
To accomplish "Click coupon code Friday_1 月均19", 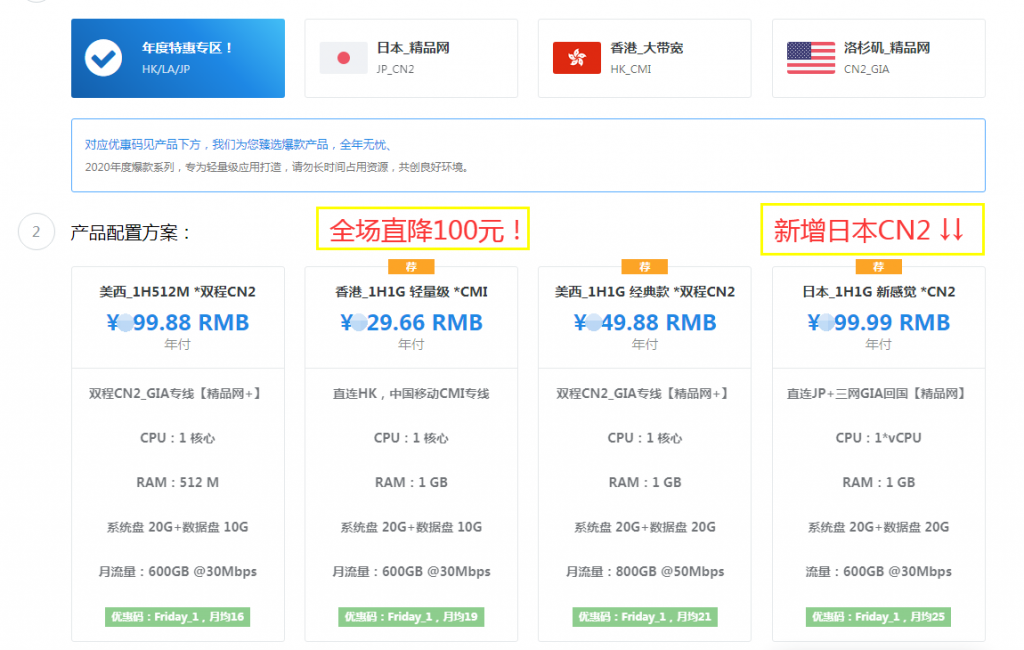I will click(411, 617).
